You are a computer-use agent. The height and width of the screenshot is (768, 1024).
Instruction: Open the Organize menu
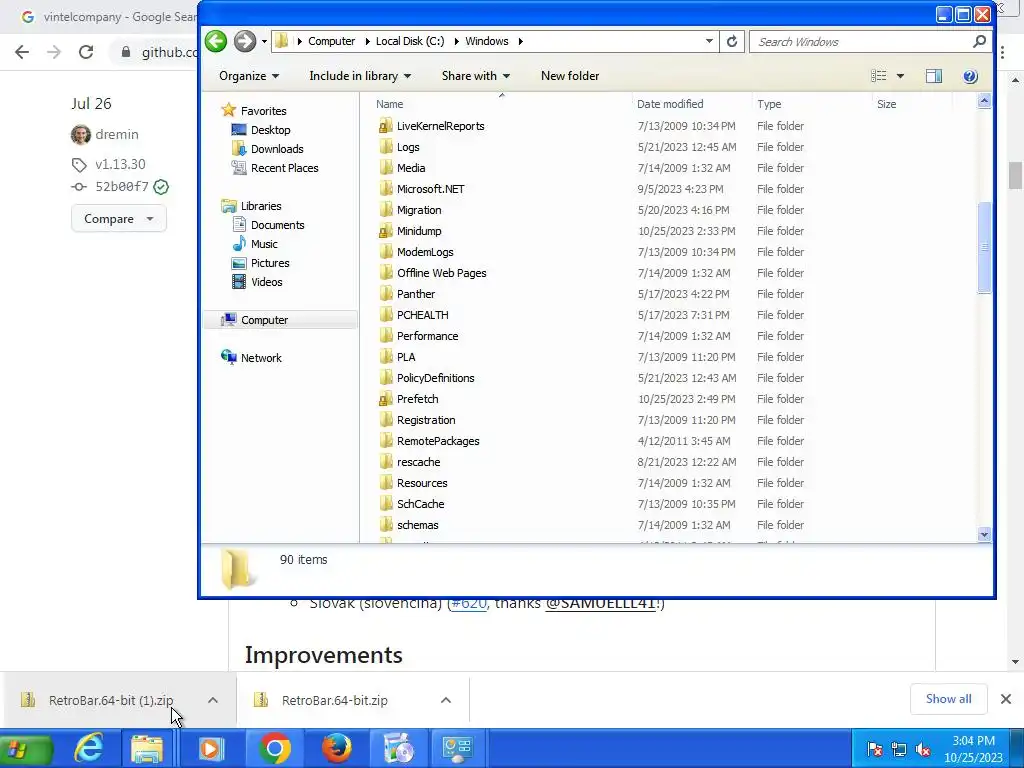tap(249, 76)
